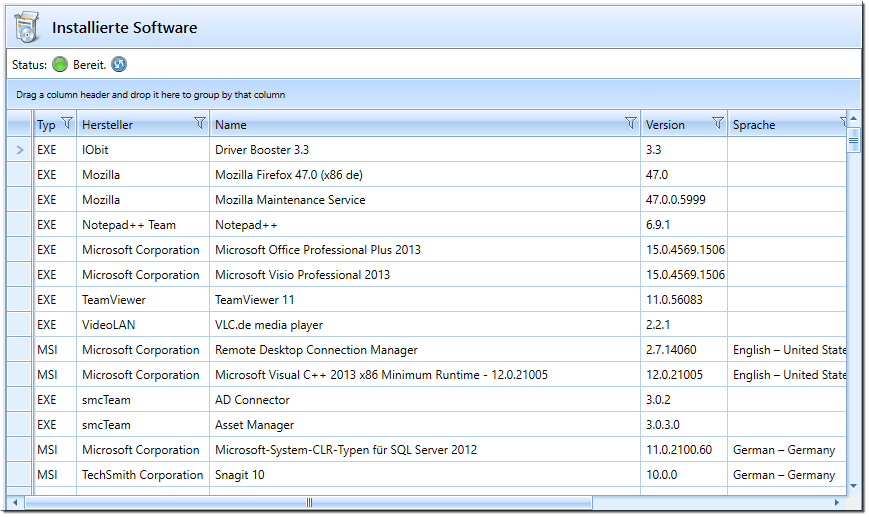
Task: Click the Installierte Software disc icon
Action: click(27, 27)
